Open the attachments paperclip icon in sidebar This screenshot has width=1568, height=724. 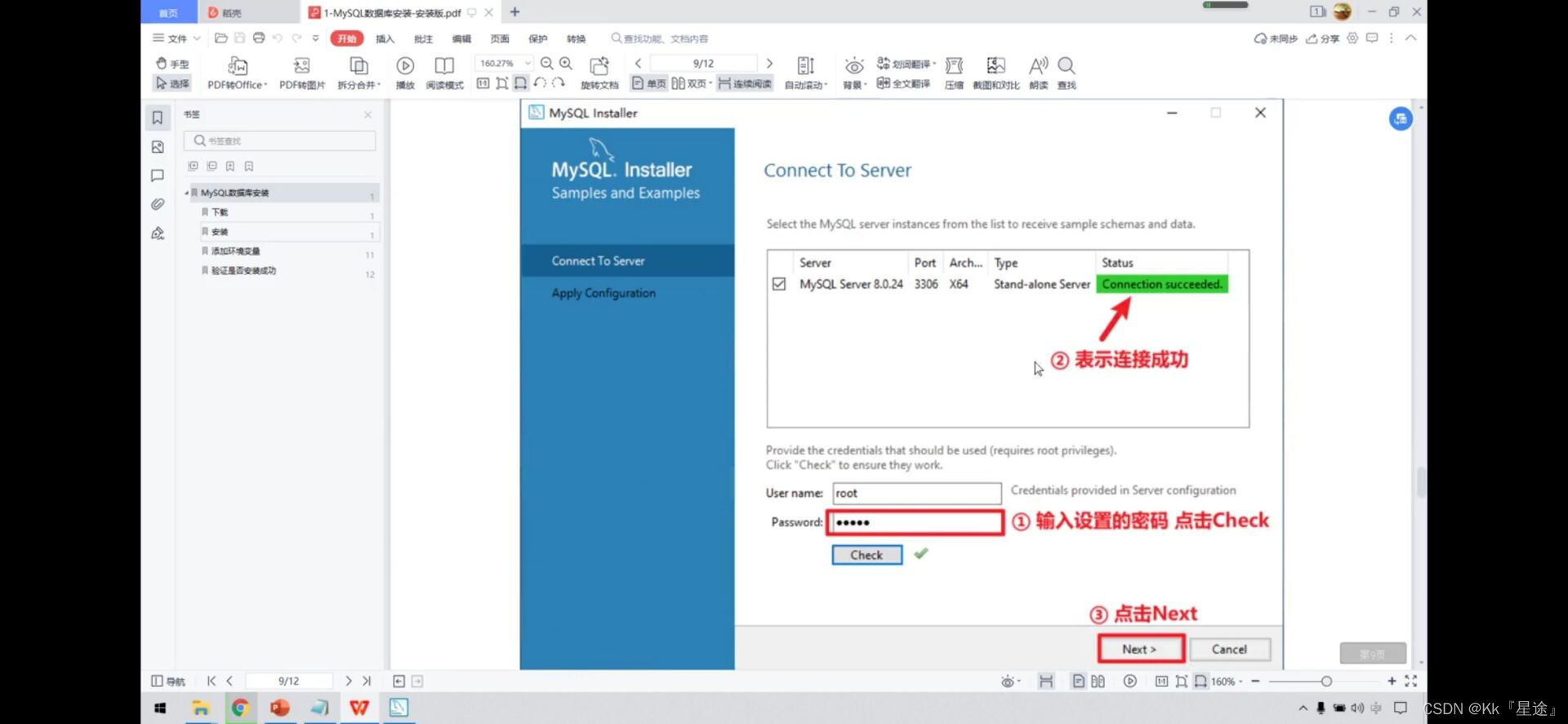(158, 204)
